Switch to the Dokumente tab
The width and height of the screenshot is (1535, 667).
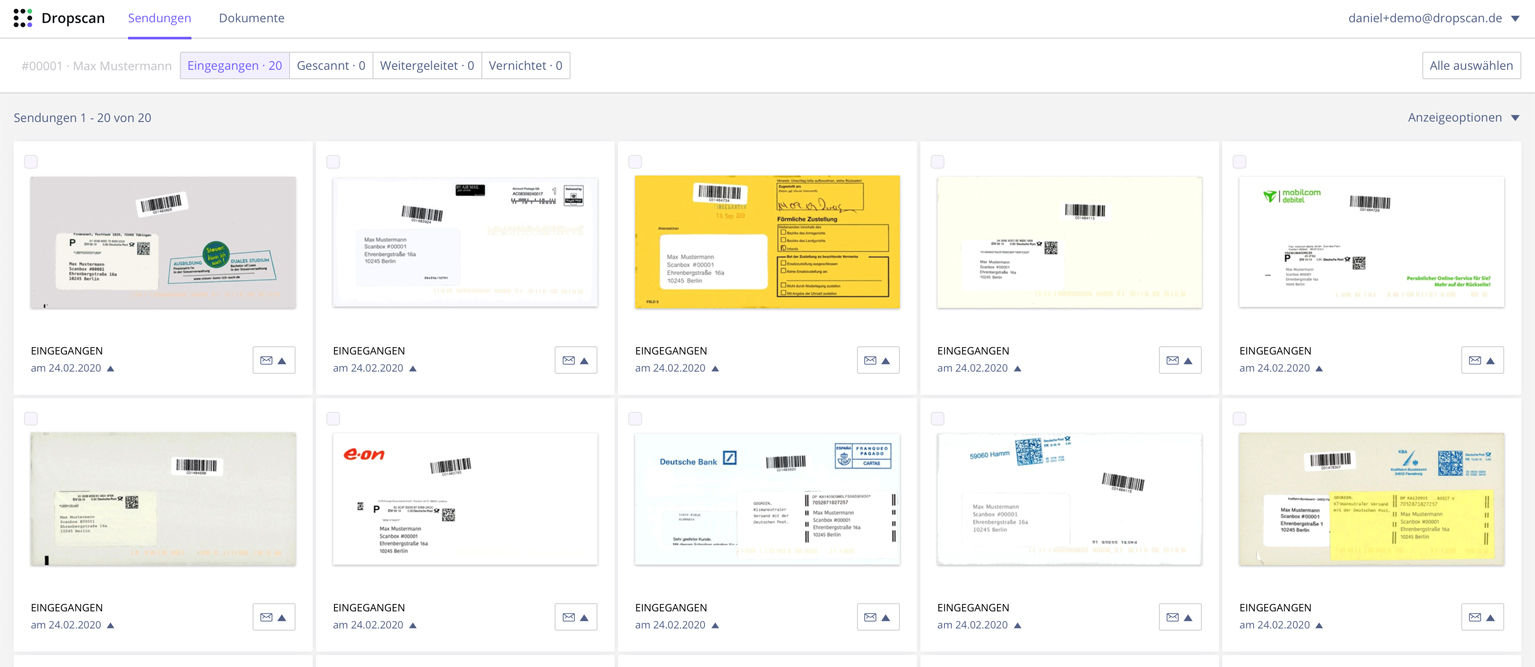pos(251,18)
